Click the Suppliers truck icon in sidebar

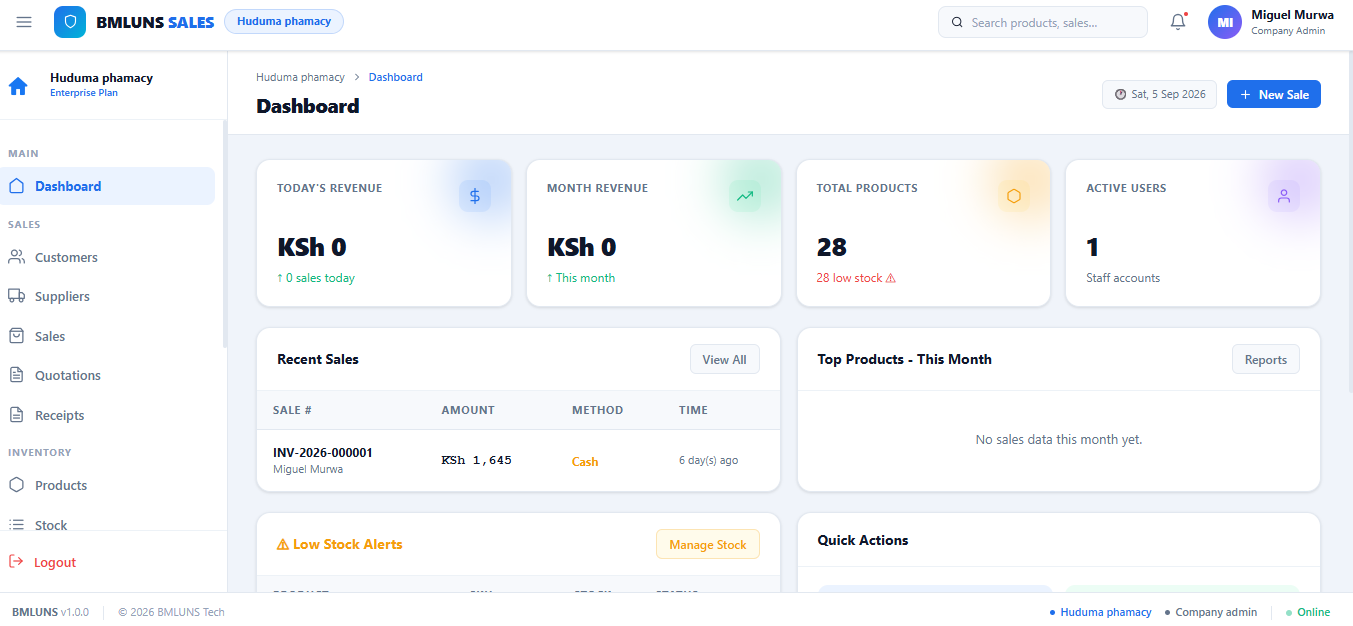[x=16, y=296]
